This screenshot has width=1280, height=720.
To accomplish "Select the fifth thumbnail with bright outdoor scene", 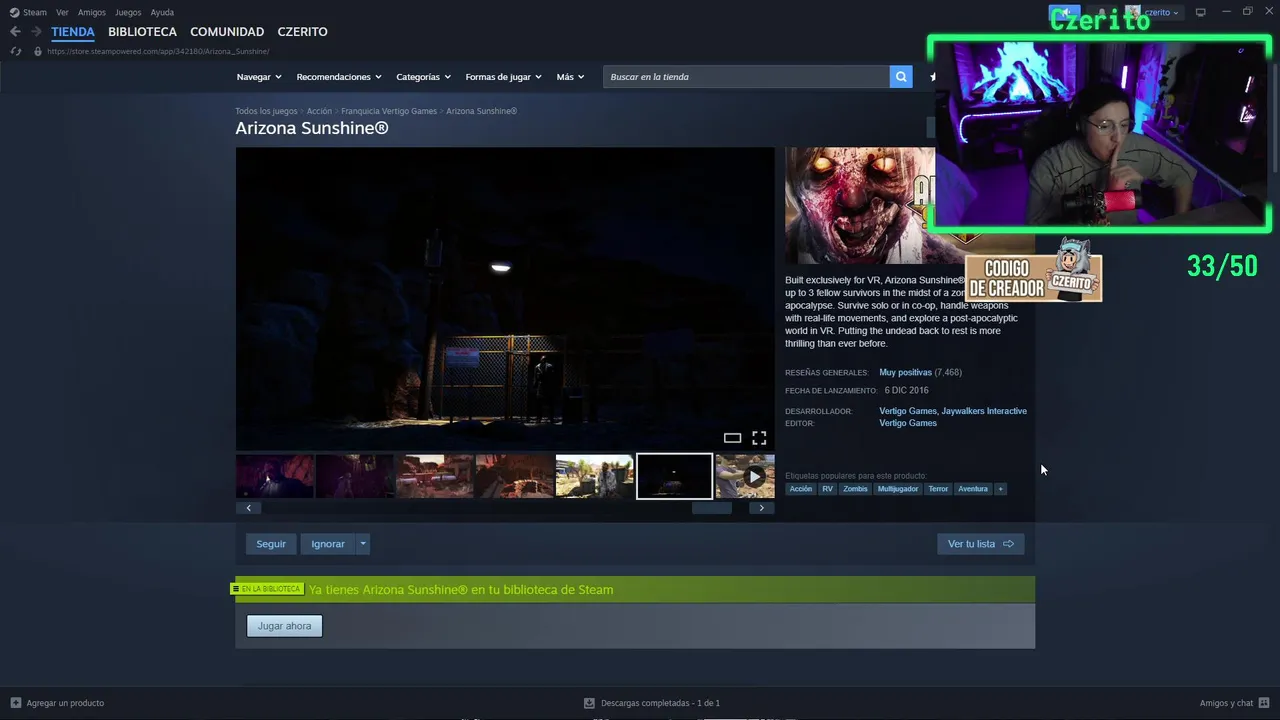I will coord(594,476).
